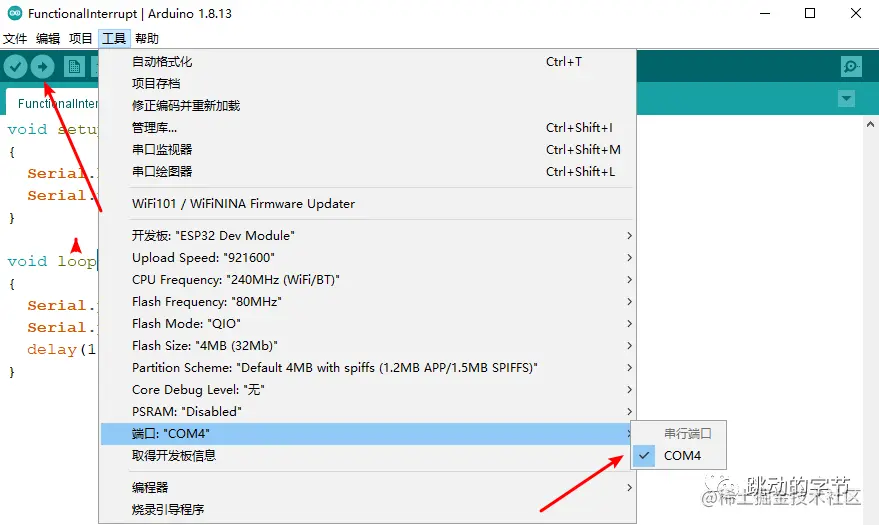This screenshot has width=879, height=525.
Task: Click the 工具 menu in menu bar
Action: click(x=114, y=38)
